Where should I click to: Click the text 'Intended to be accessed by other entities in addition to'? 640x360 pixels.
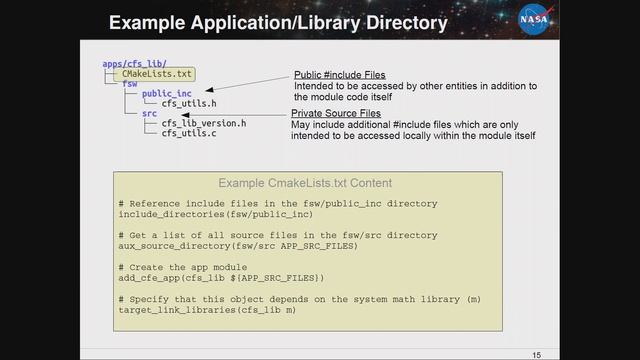416,86
